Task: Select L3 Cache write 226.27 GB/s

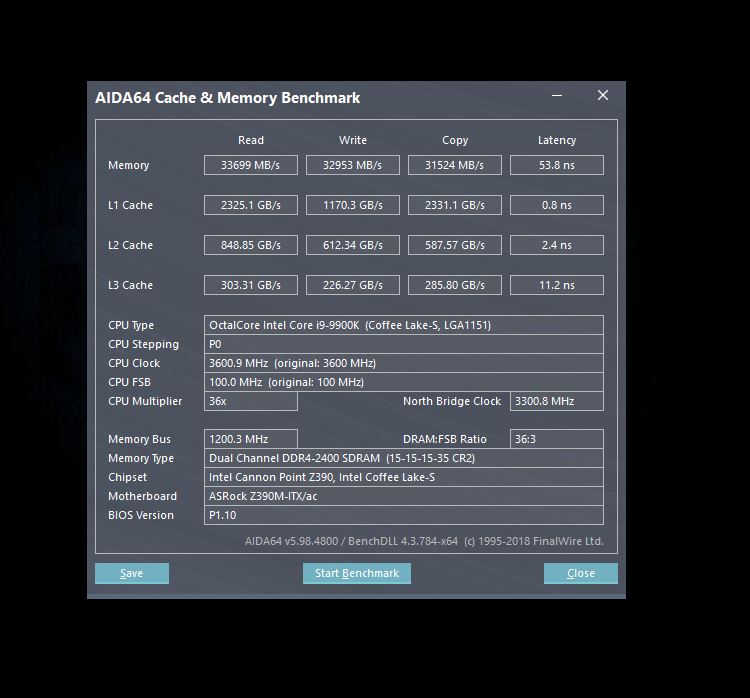Action: pos(353,285)
